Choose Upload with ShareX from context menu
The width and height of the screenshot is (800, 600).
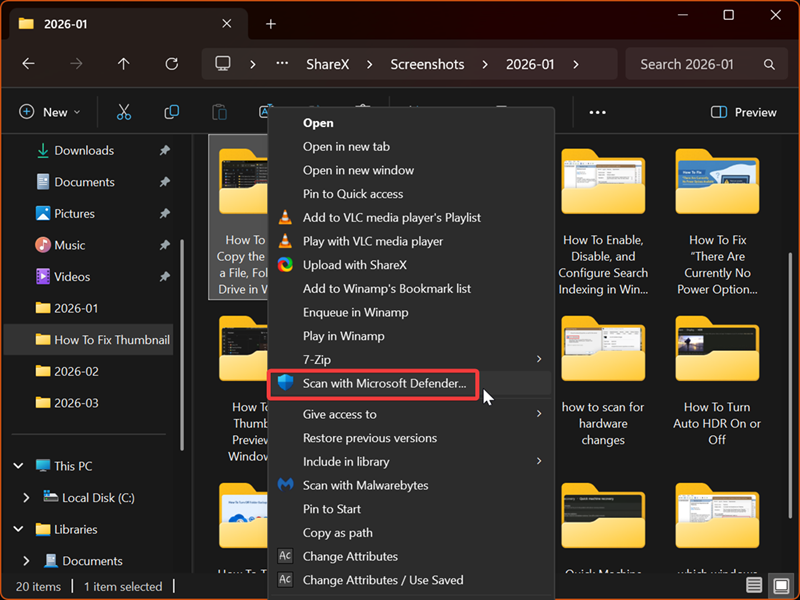click(x=355, y=265)
